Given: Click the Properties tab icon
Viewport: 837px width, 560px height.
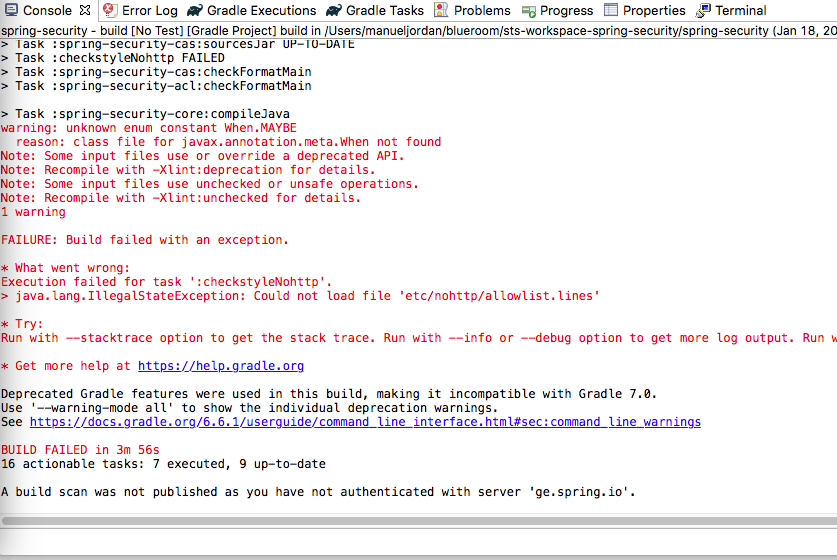Looking at the screenshot, I should 610,10.
